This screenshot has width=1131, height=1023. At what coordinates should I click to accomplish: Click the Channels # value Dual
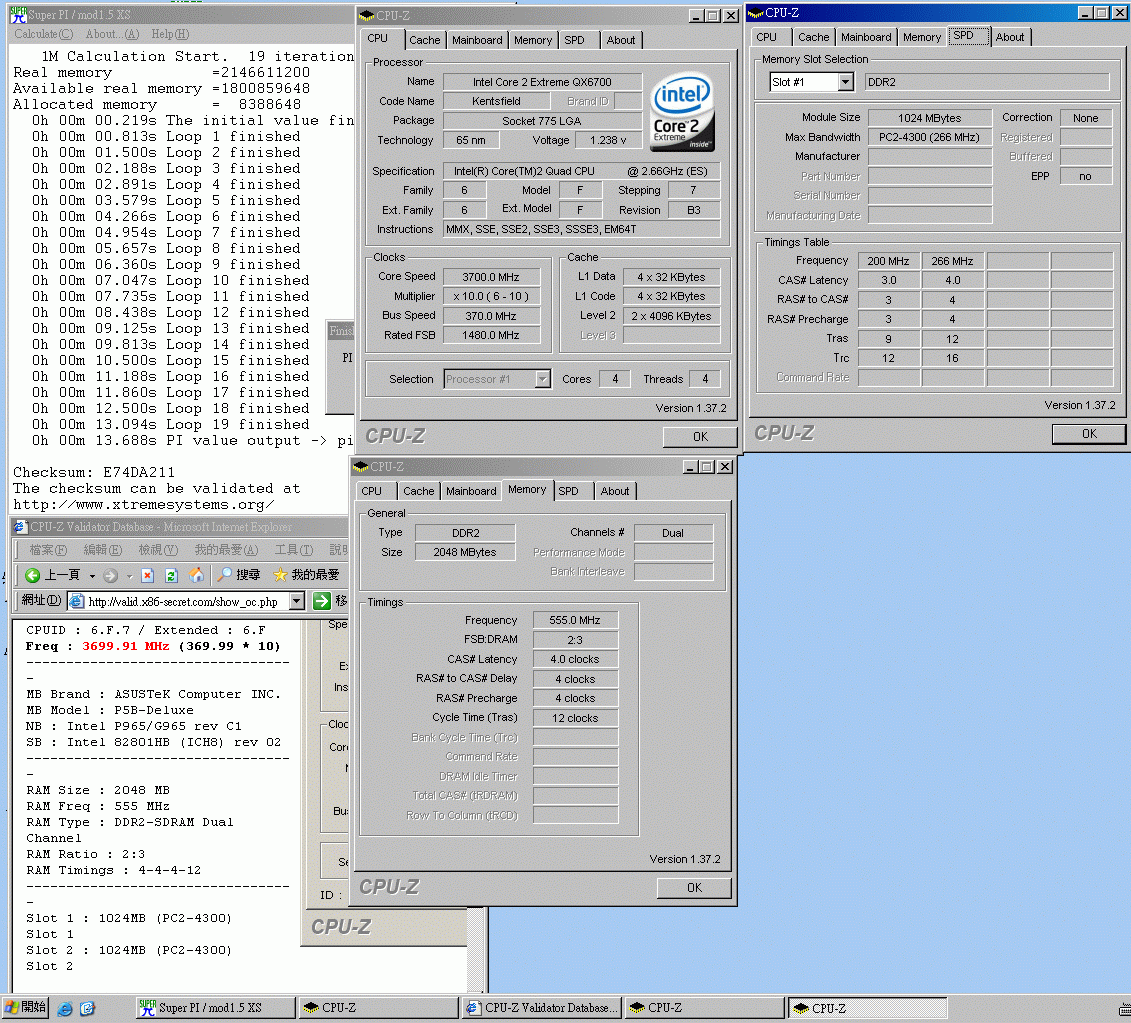coord(673,533)
